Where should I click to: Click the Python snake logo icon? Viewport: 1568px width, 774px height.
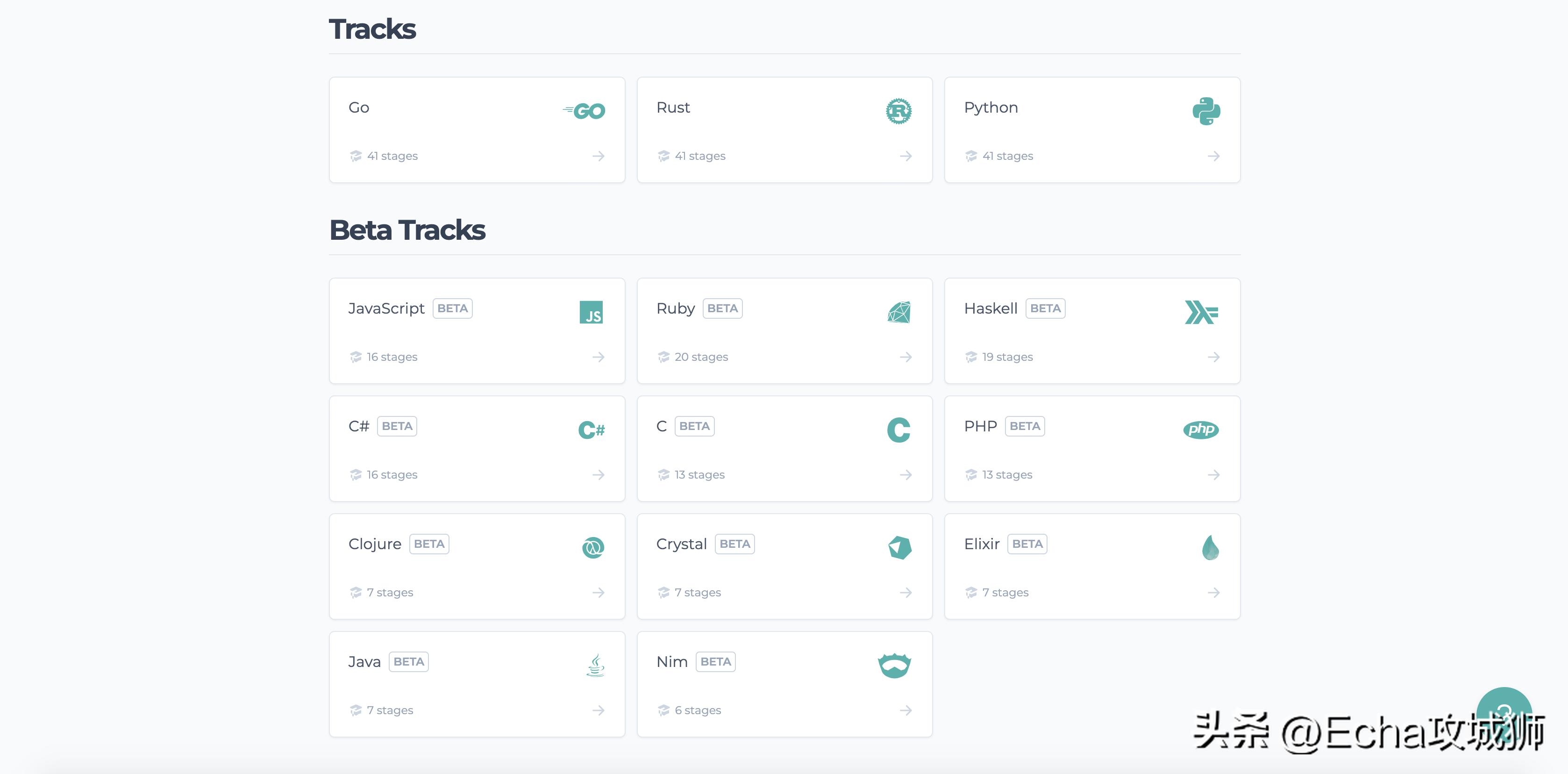[1206, 111]
